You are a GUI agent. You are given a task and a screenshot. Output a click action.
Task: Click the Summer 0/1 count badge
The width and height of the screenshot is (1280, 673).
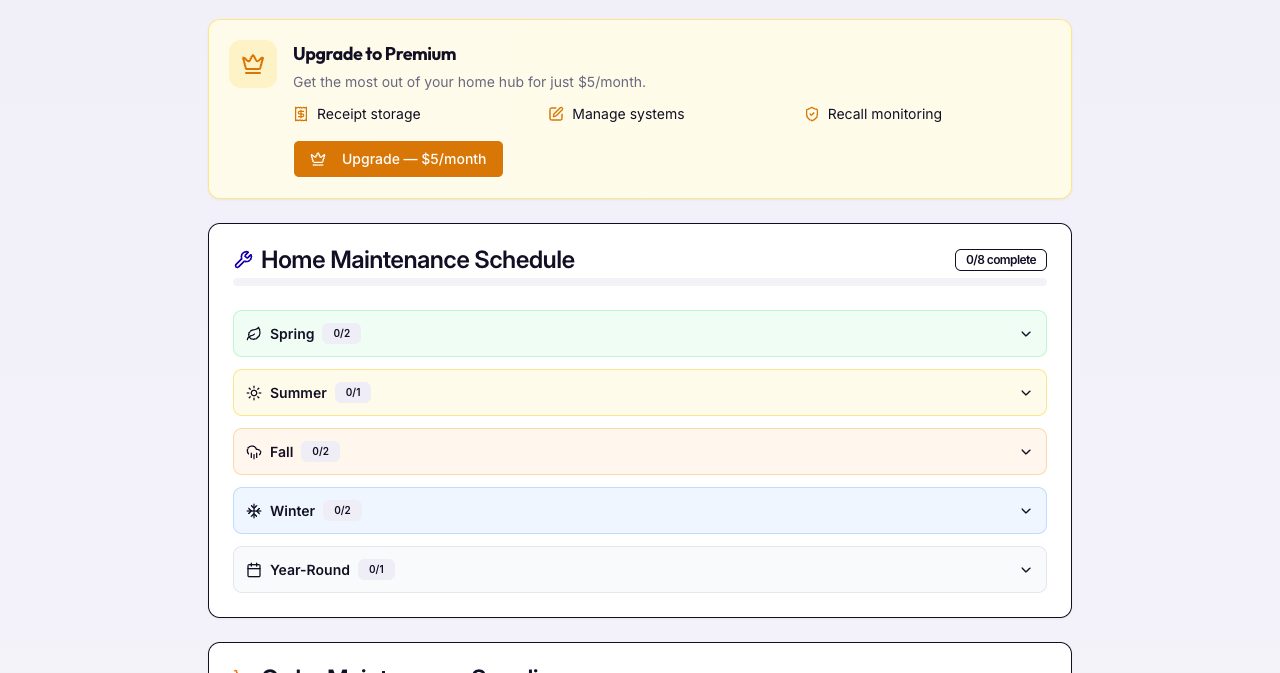tap(353, 393)
